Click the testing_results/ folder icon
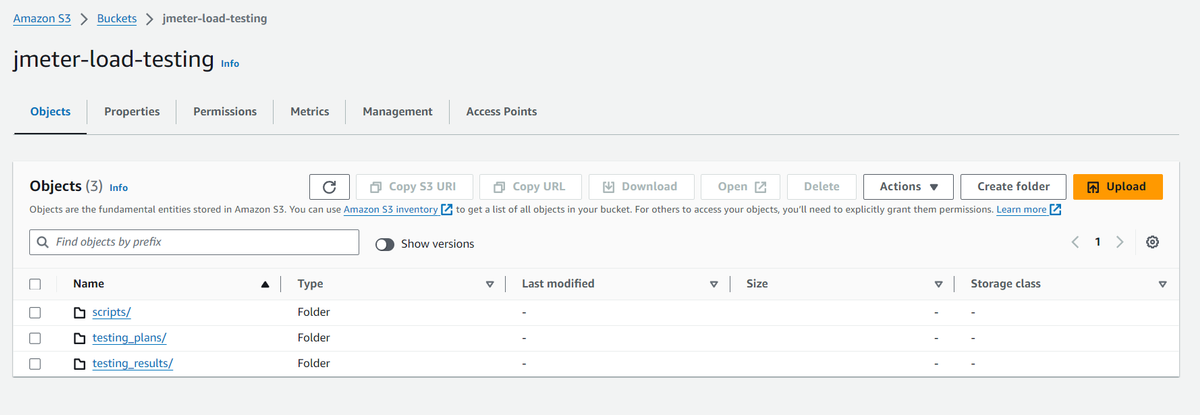The image size is (1200, 415). pos(80,364)
